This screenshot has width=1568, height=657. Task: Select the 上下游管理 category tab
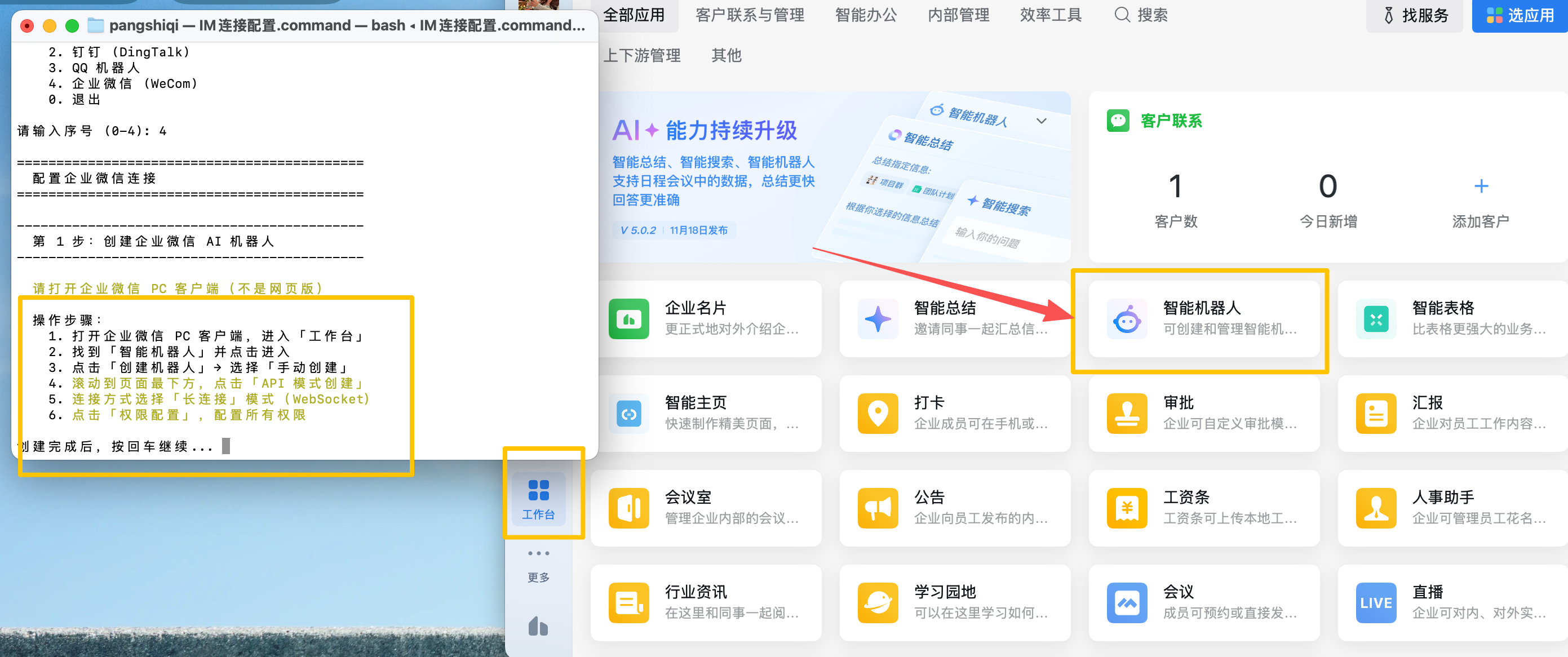coord(643,55)
